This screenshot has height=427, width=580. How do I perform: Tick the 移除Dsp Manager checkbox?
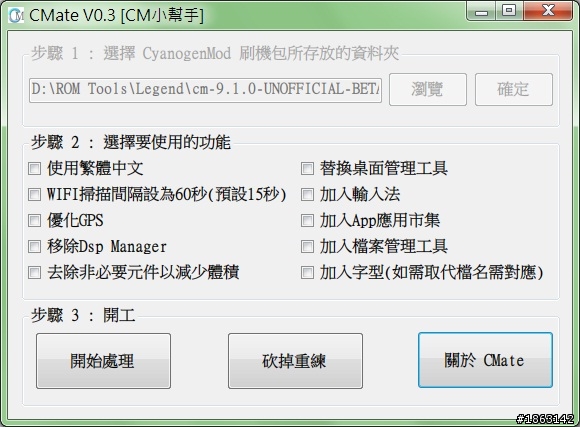pyautogui.click(x=34, y=247)
